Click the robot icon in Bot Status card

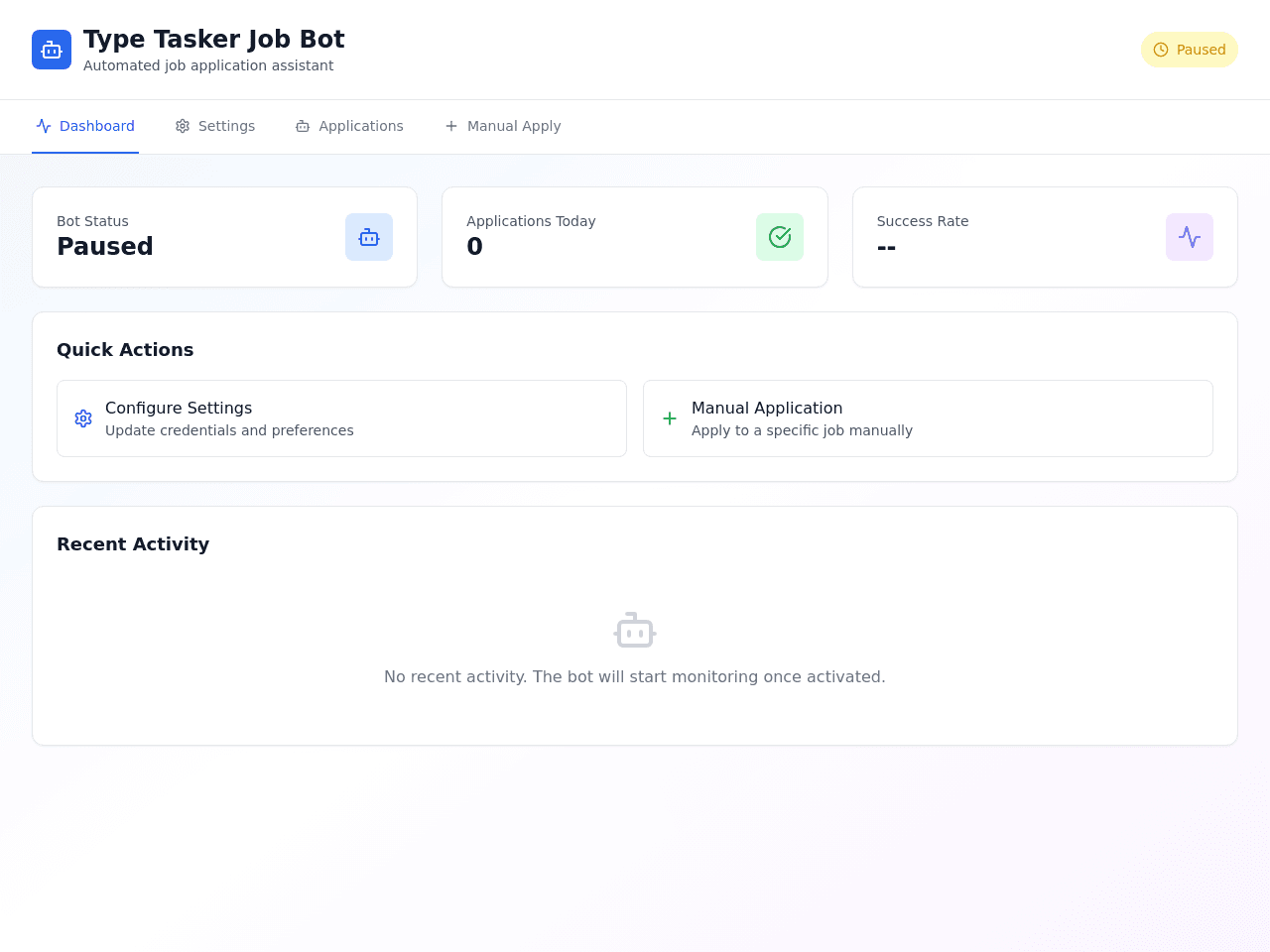pyautogui.click(x=369, y=237)
